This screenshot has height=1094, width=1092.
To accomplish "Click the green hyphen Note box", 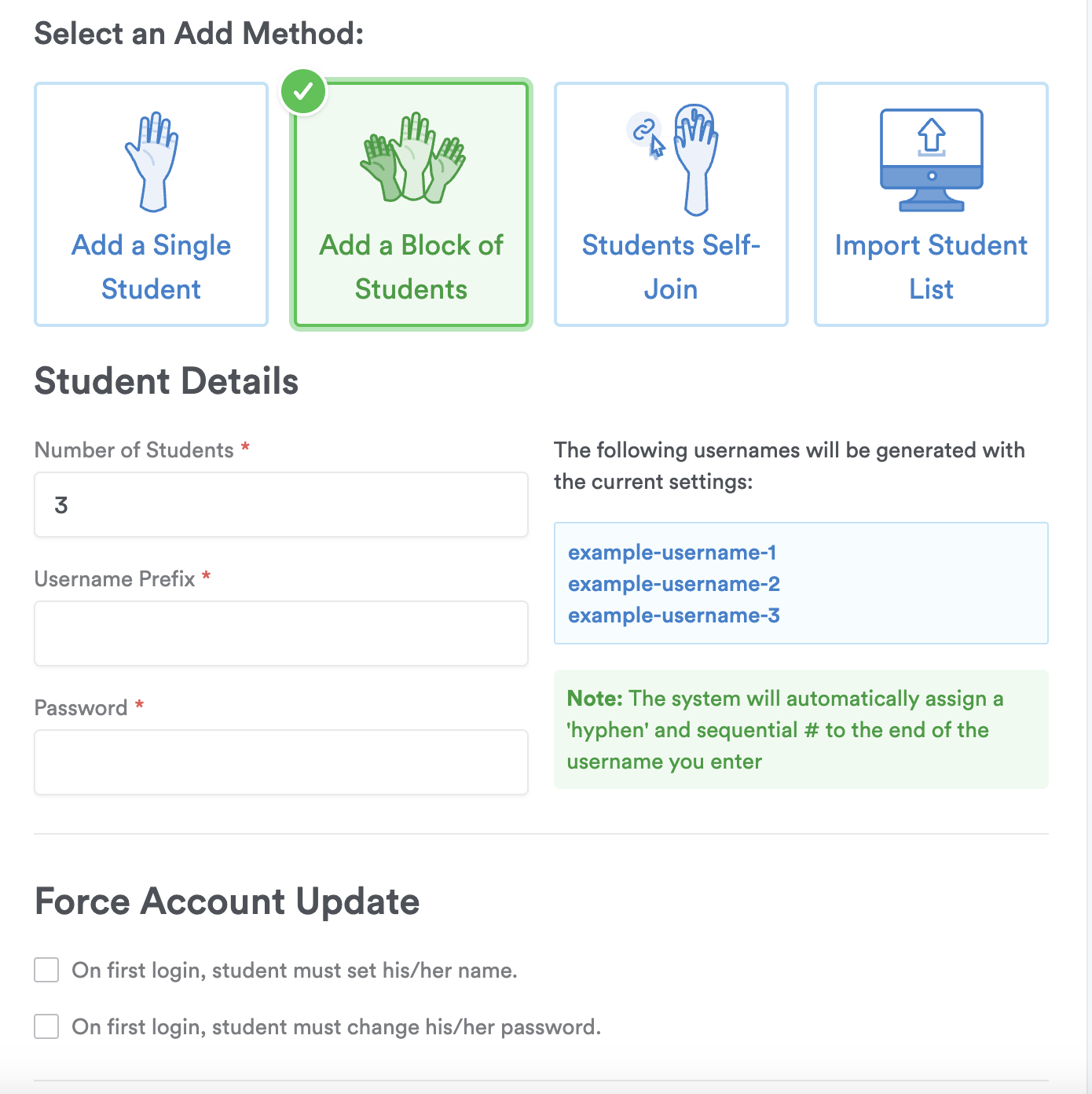I will [x=801, y=729].
